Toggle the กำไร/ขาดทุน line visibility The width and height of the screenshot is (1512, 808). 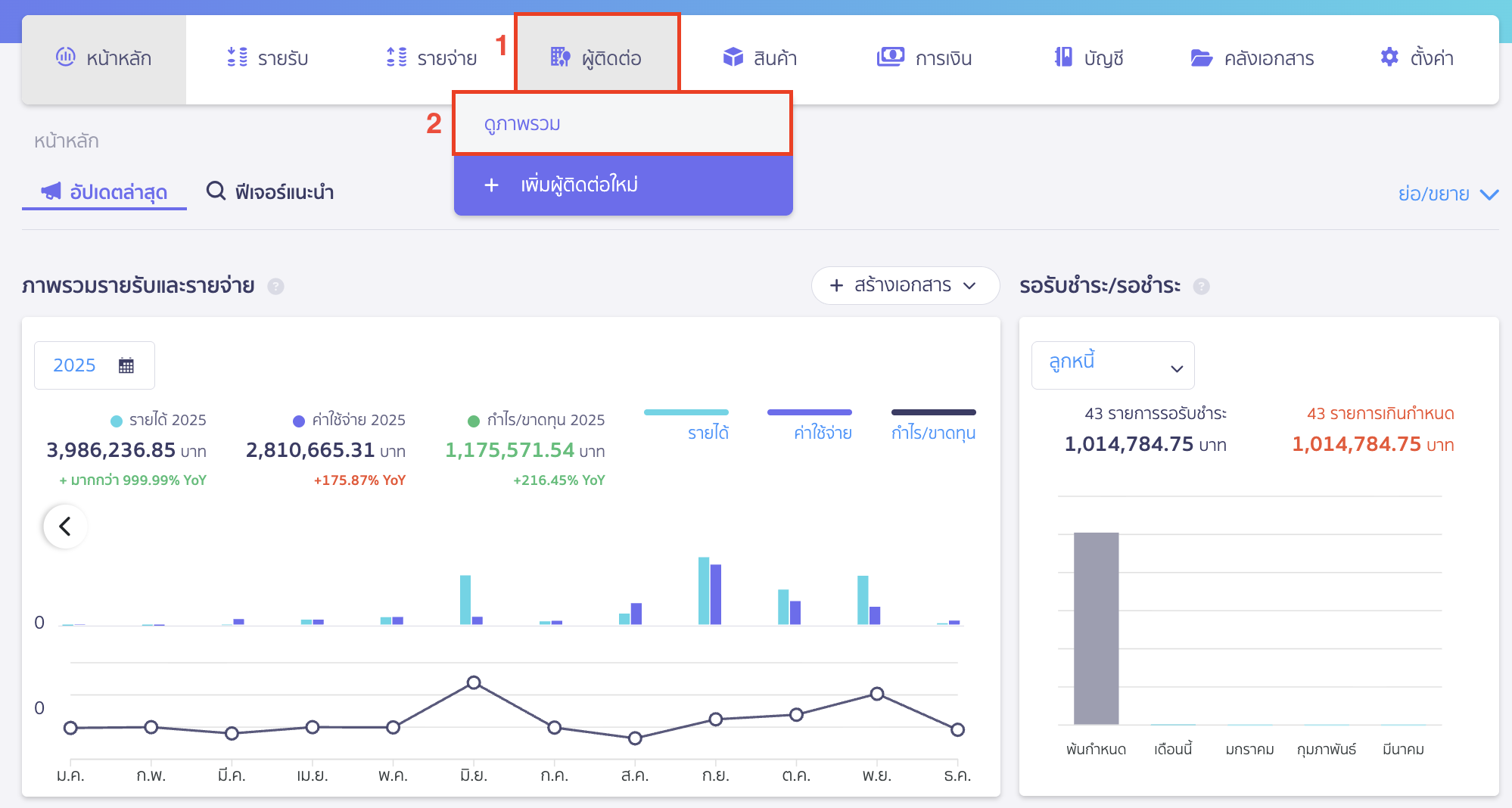(933, 424)
